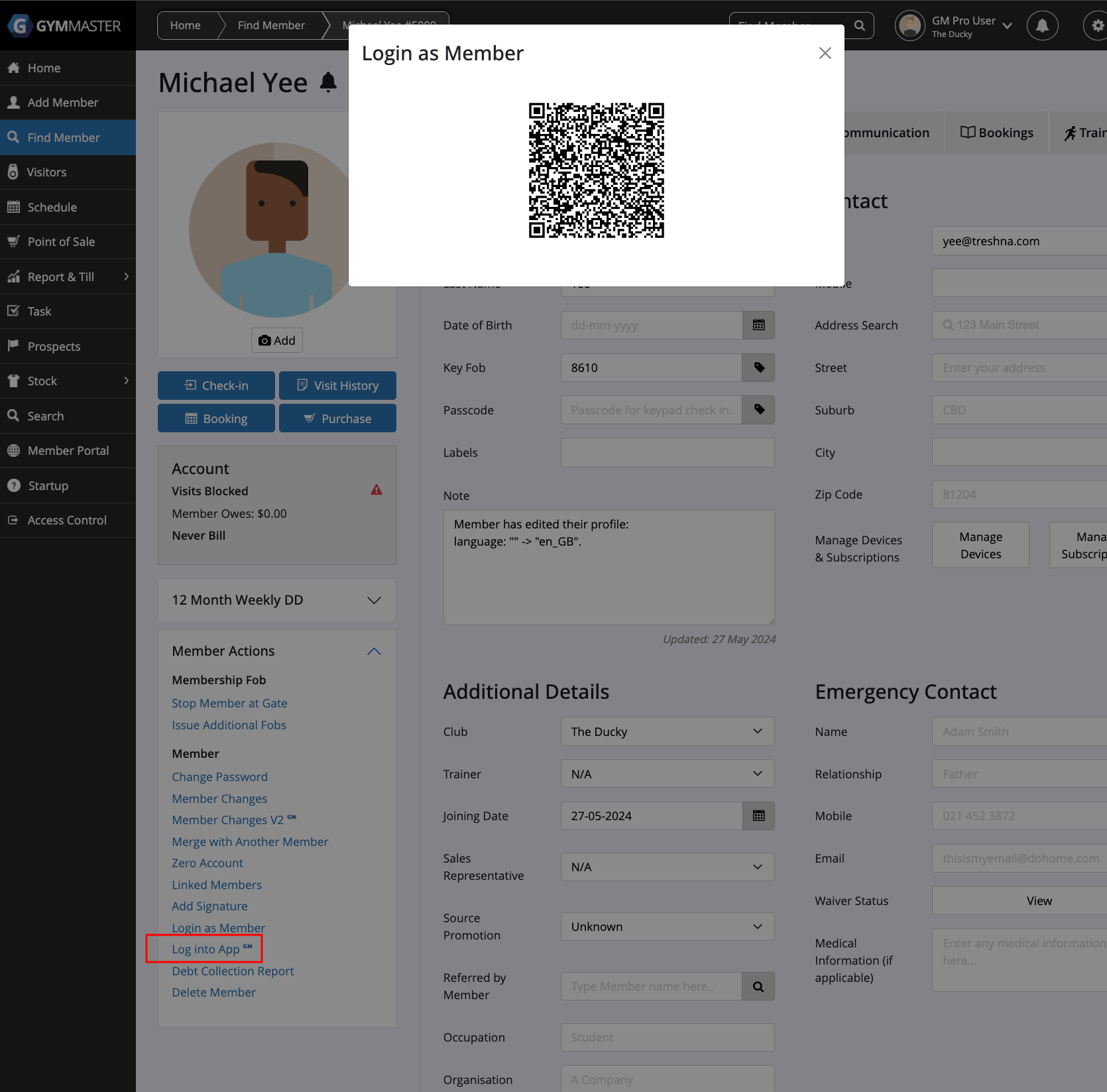The height and width of the screenshot is (1092, 1107).
Task: Open Add Member in sidebar
Action: 68,103
